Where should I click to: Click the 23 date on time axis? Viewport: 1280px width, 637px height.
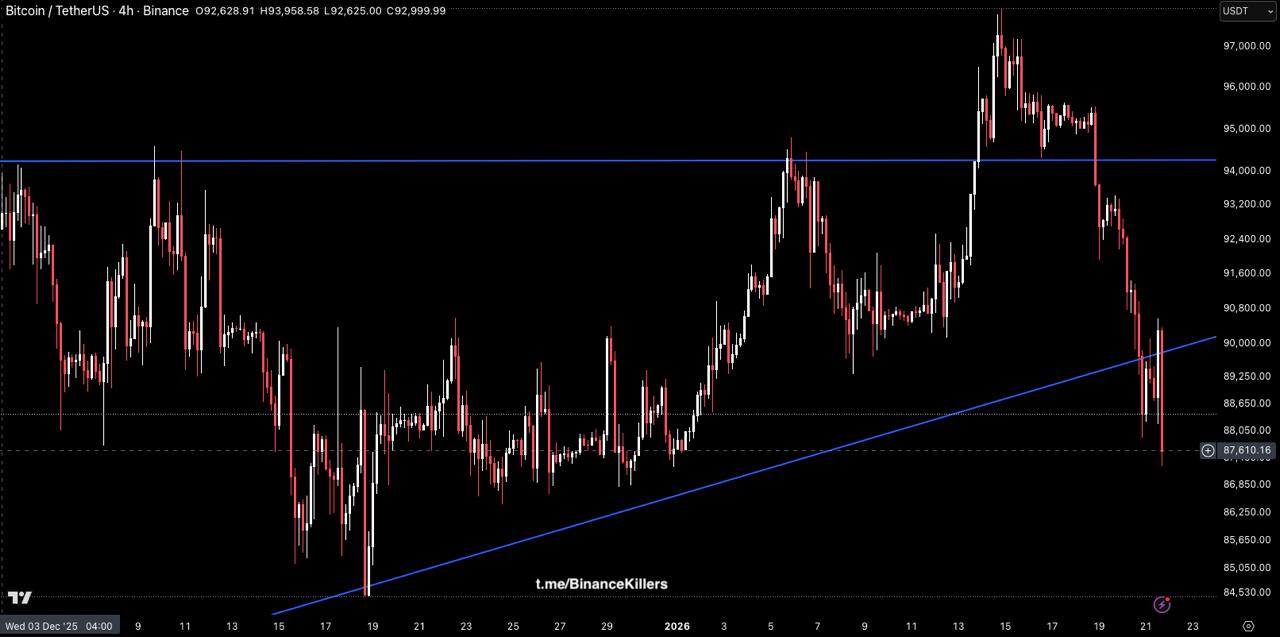(1192, 626)
